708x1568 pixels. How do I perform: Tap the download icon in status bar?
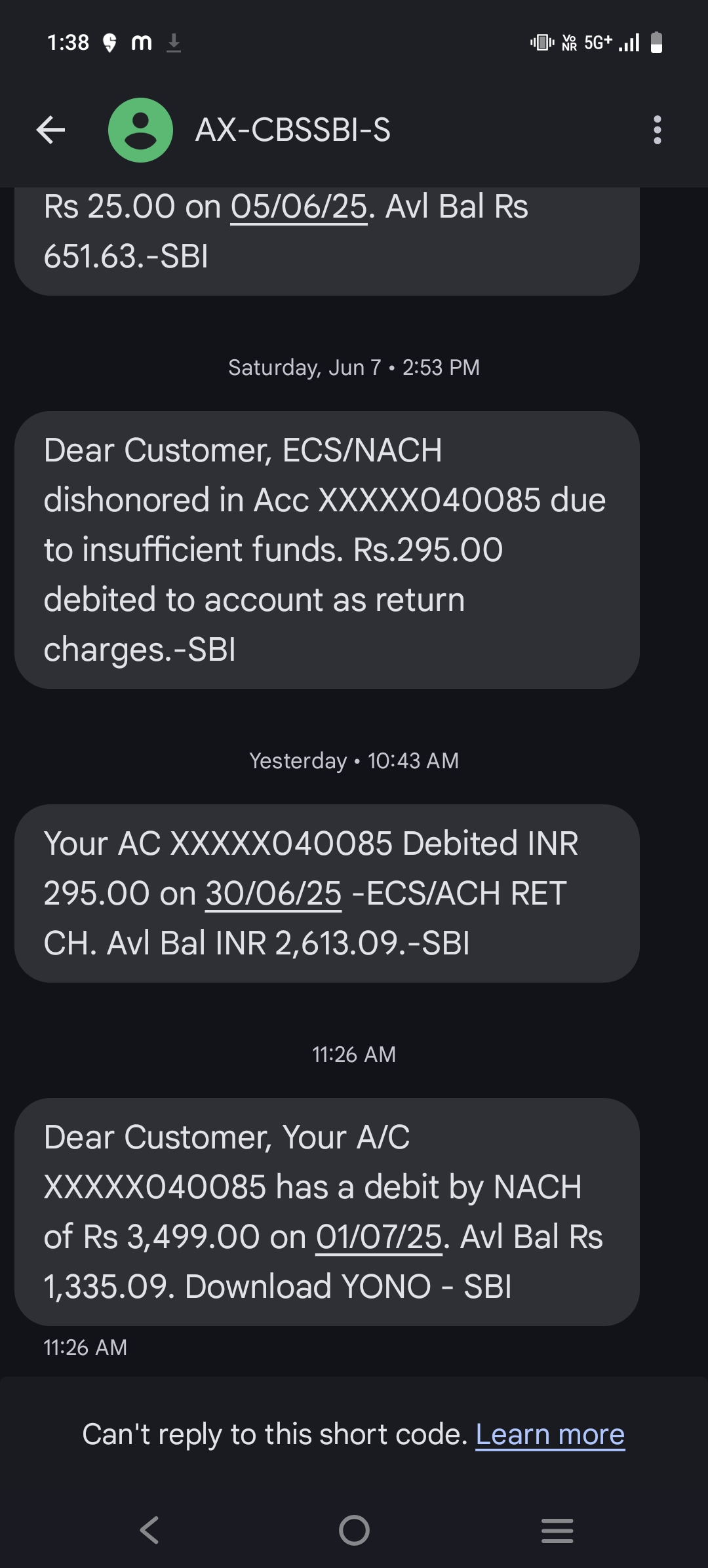[x=174, y=43]
